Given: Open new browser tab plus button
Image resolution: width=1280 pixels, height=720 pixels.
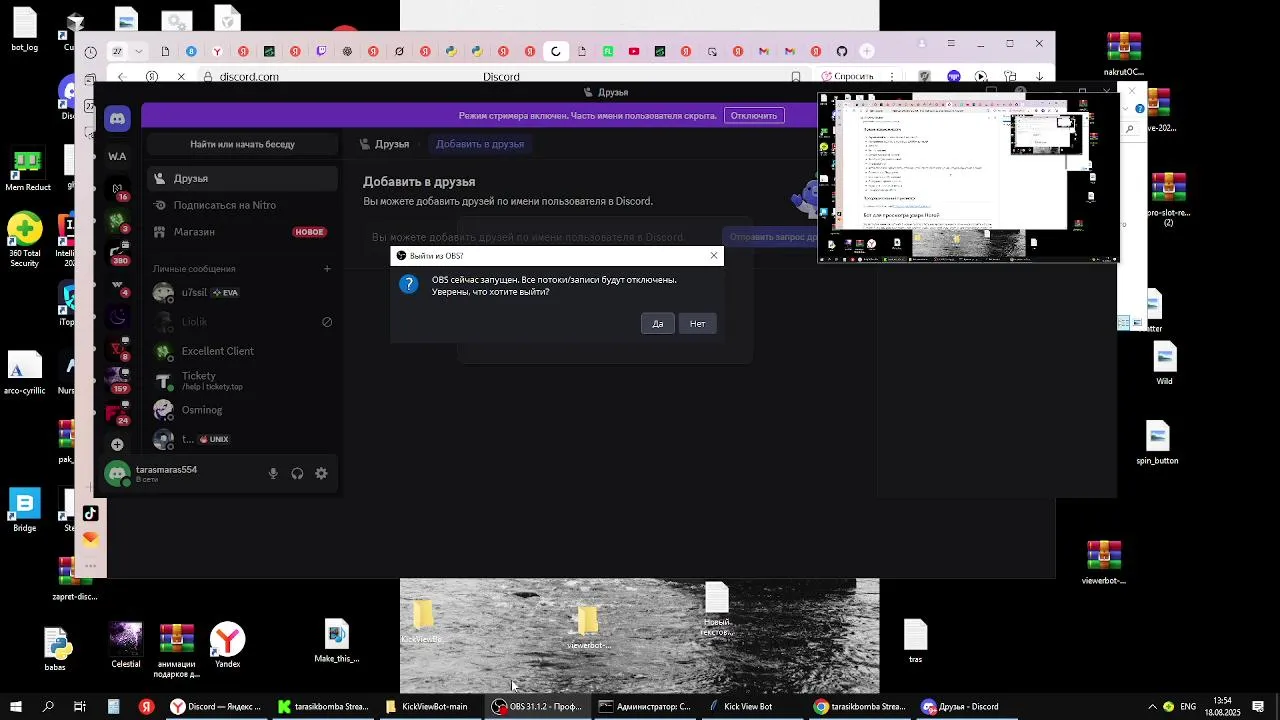Looking at the screenshot, I should coord(867,51).
